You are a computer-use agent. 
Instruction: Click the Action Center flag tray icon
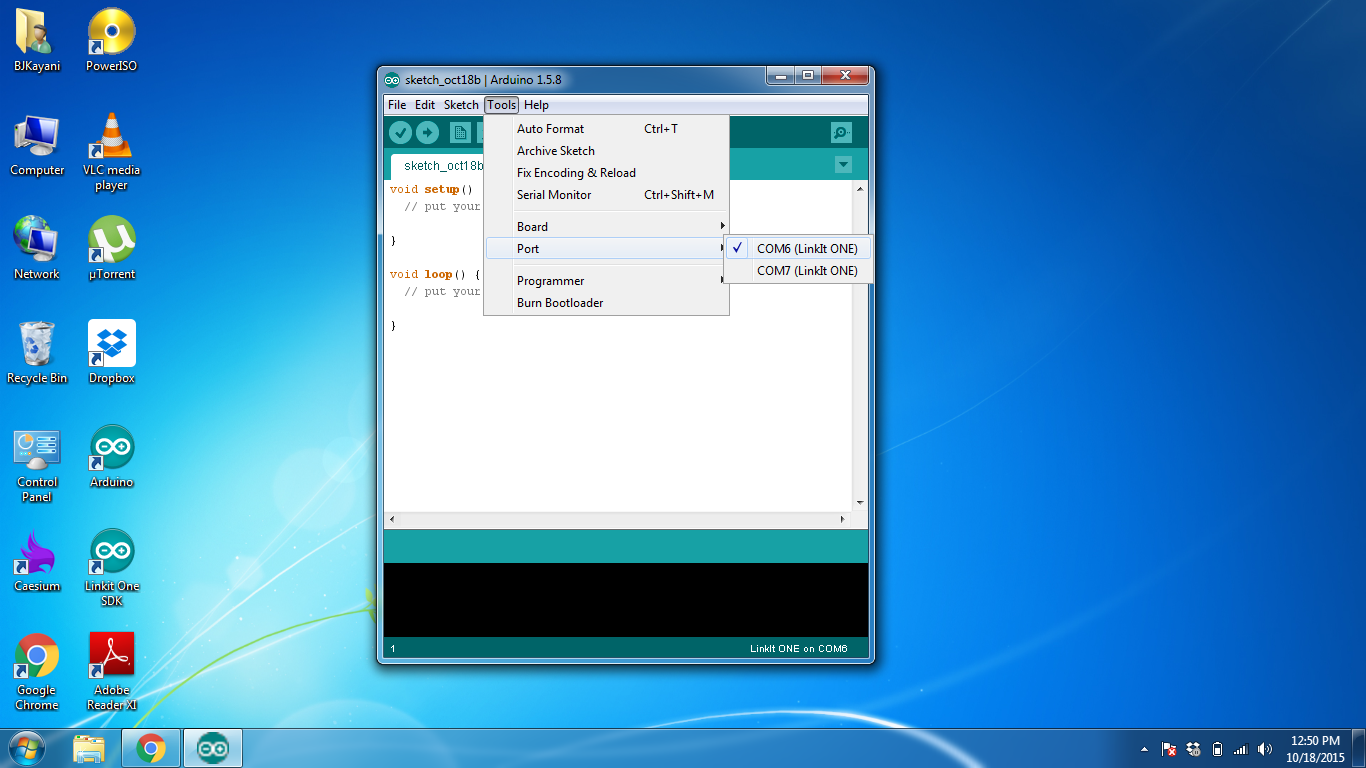click(x=1169, y=749)
